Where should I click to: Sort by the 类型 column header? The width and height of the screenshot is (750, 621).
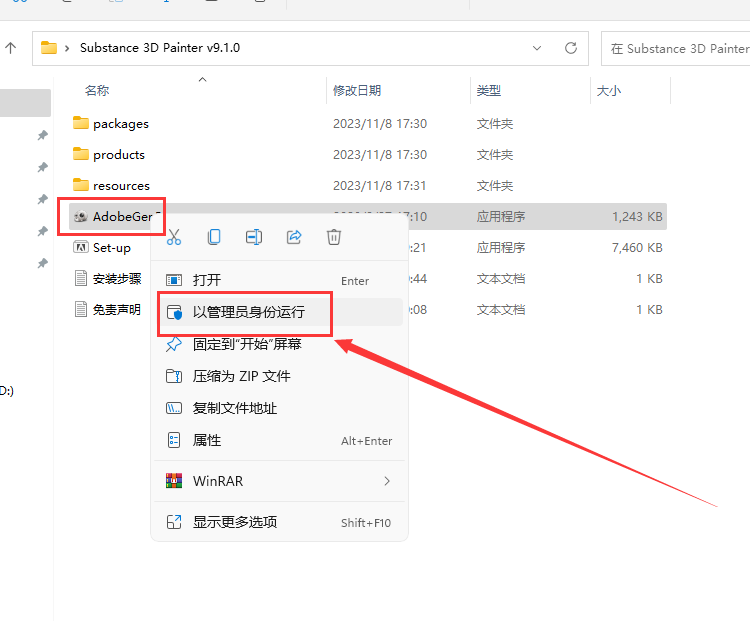pos(488,90)
